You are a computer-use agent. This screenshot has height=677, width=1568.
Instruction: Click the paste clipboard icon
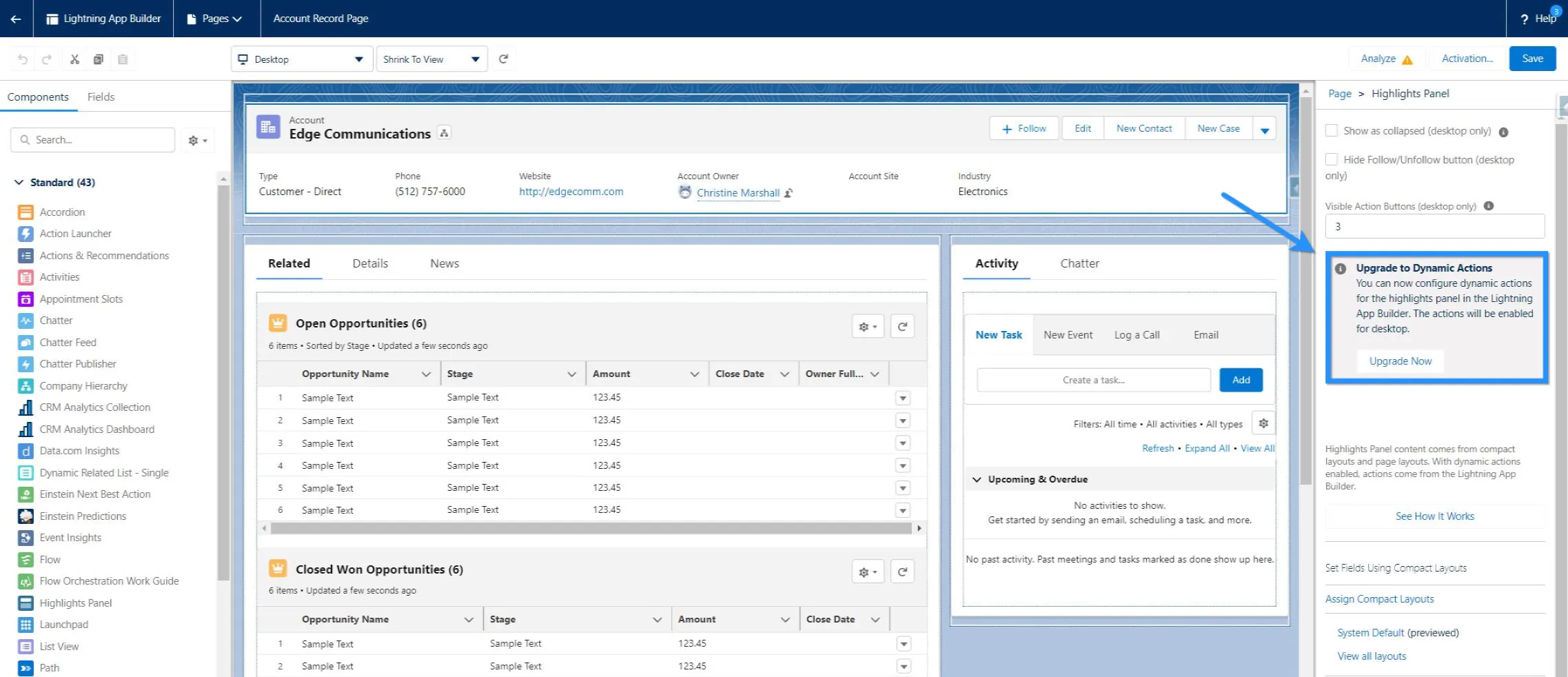123,59
